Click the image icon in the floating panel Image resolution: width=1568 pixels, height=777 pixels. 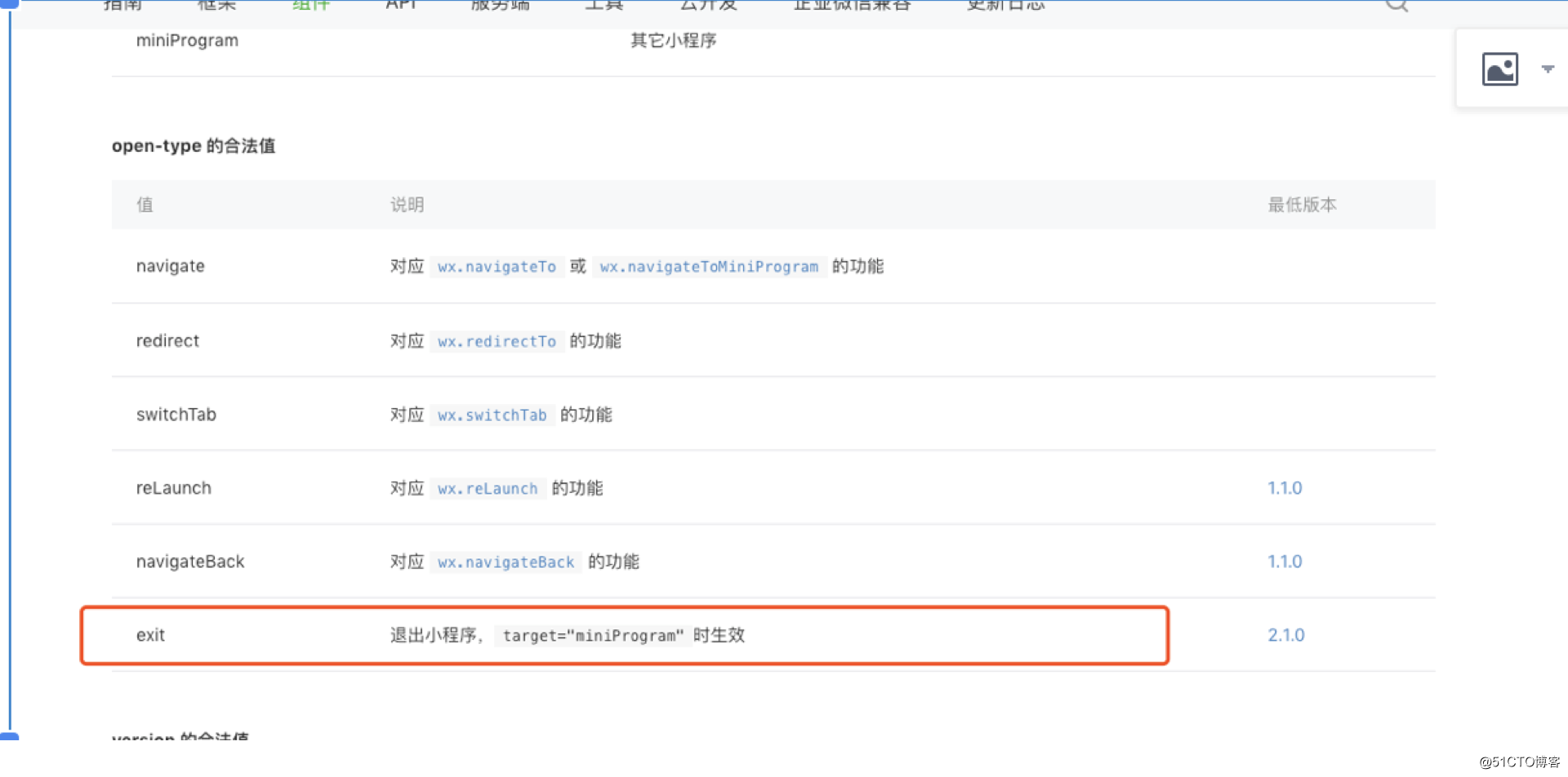pos(1499,69)
